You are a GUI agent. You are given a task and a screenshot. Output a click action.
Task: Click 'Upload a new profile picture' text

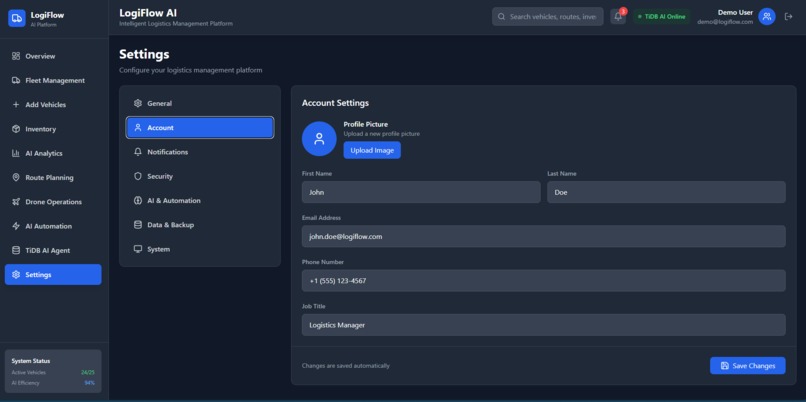point(381,134)
